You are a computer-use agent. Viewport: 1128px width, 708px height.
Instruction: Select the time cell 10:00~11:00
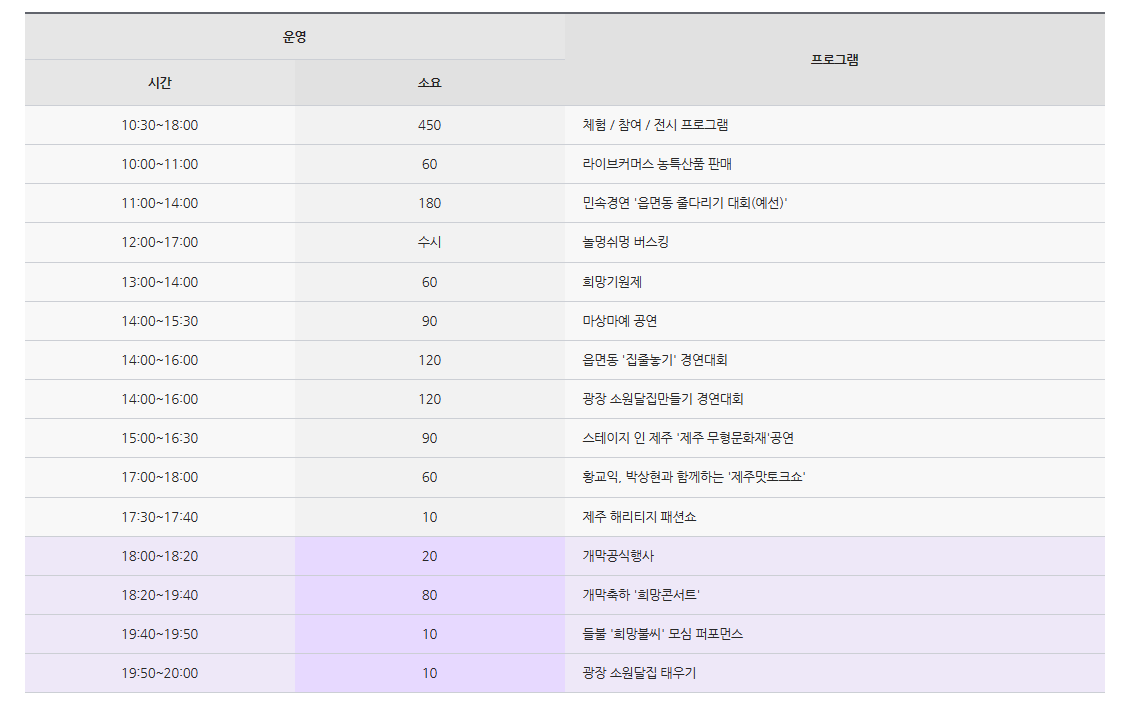[160, 164]
